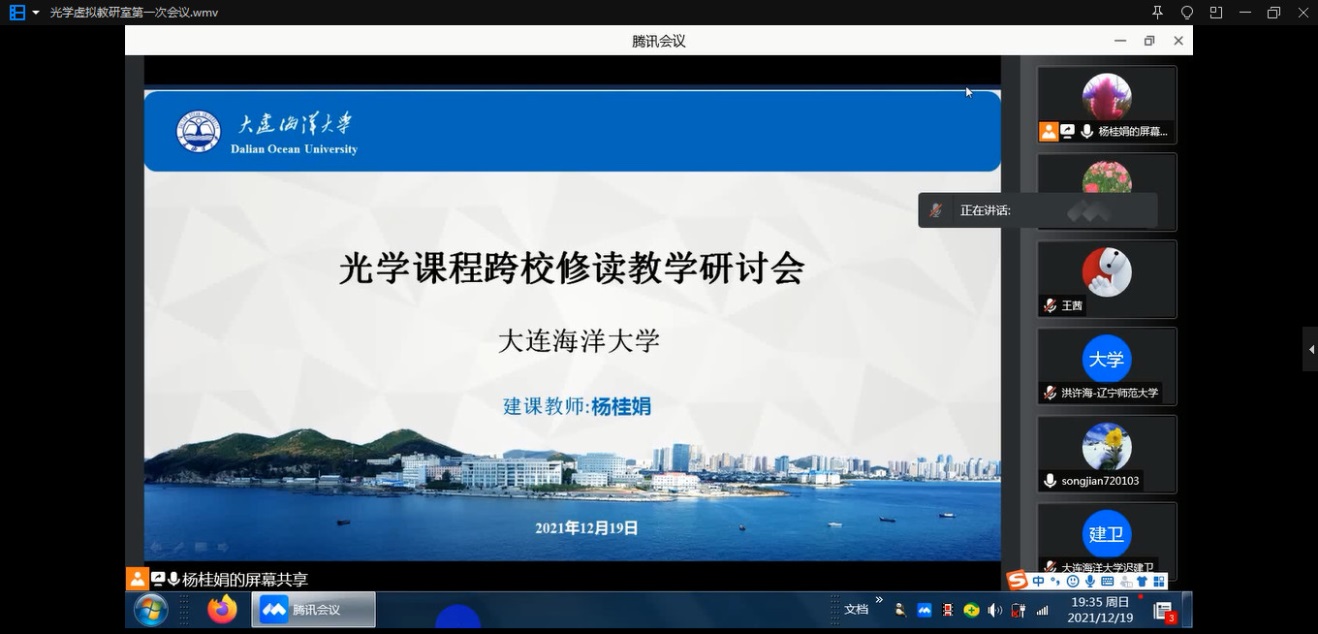Viewport: 1318px width, 634px height.
Task: Click the player menu icon at top-left
Action: [17, 12]
